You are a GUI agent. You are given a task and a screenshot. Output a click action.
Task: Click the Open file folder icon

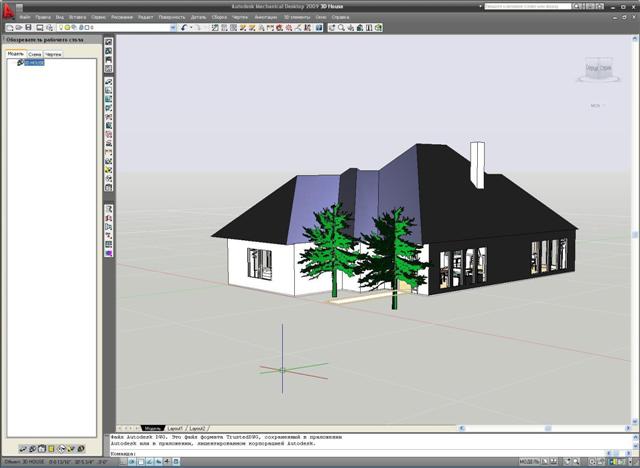pos(19,28)
